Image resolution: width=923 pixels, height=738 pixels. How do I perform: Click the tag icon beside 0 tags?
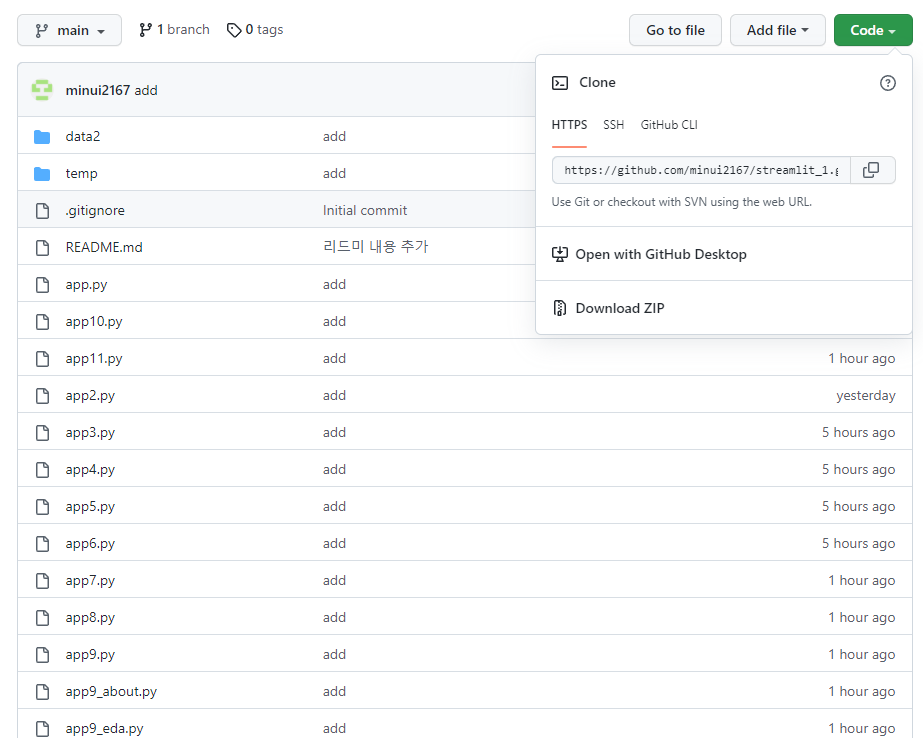pos(234,30)
